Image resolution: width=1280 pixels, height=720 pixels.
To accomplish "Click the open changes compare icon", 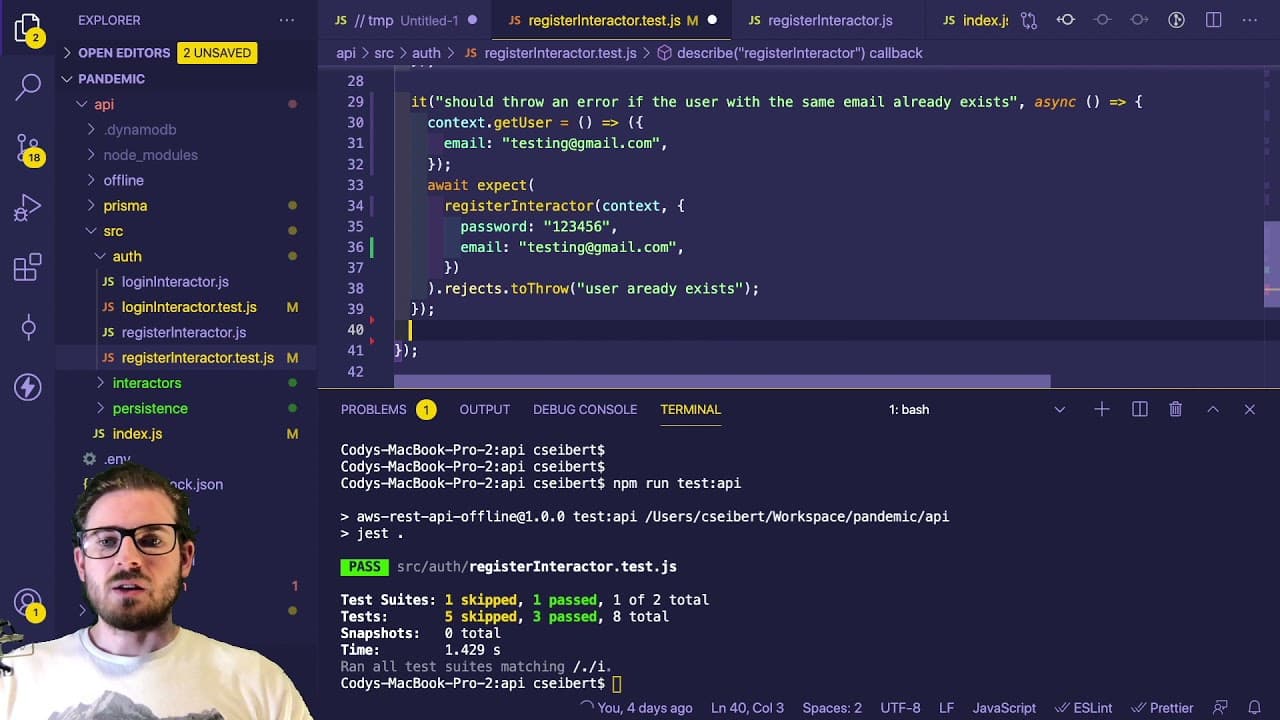I will coord(1030,20).
